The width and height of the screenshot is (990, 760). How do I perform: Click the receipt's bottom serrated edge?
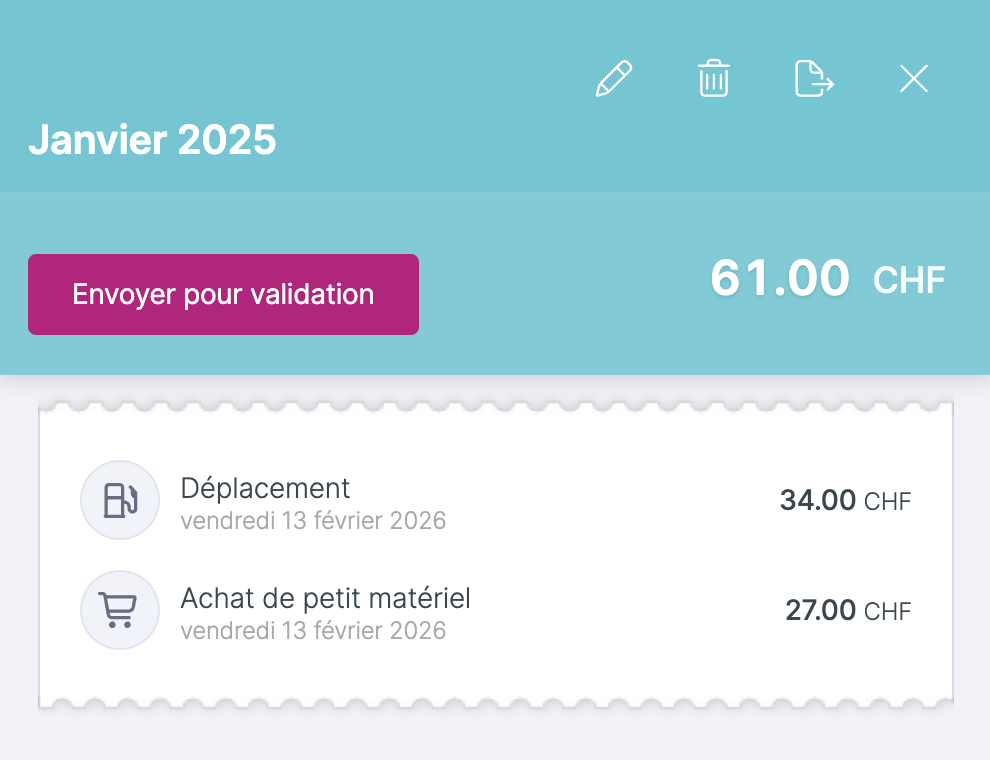495,703
